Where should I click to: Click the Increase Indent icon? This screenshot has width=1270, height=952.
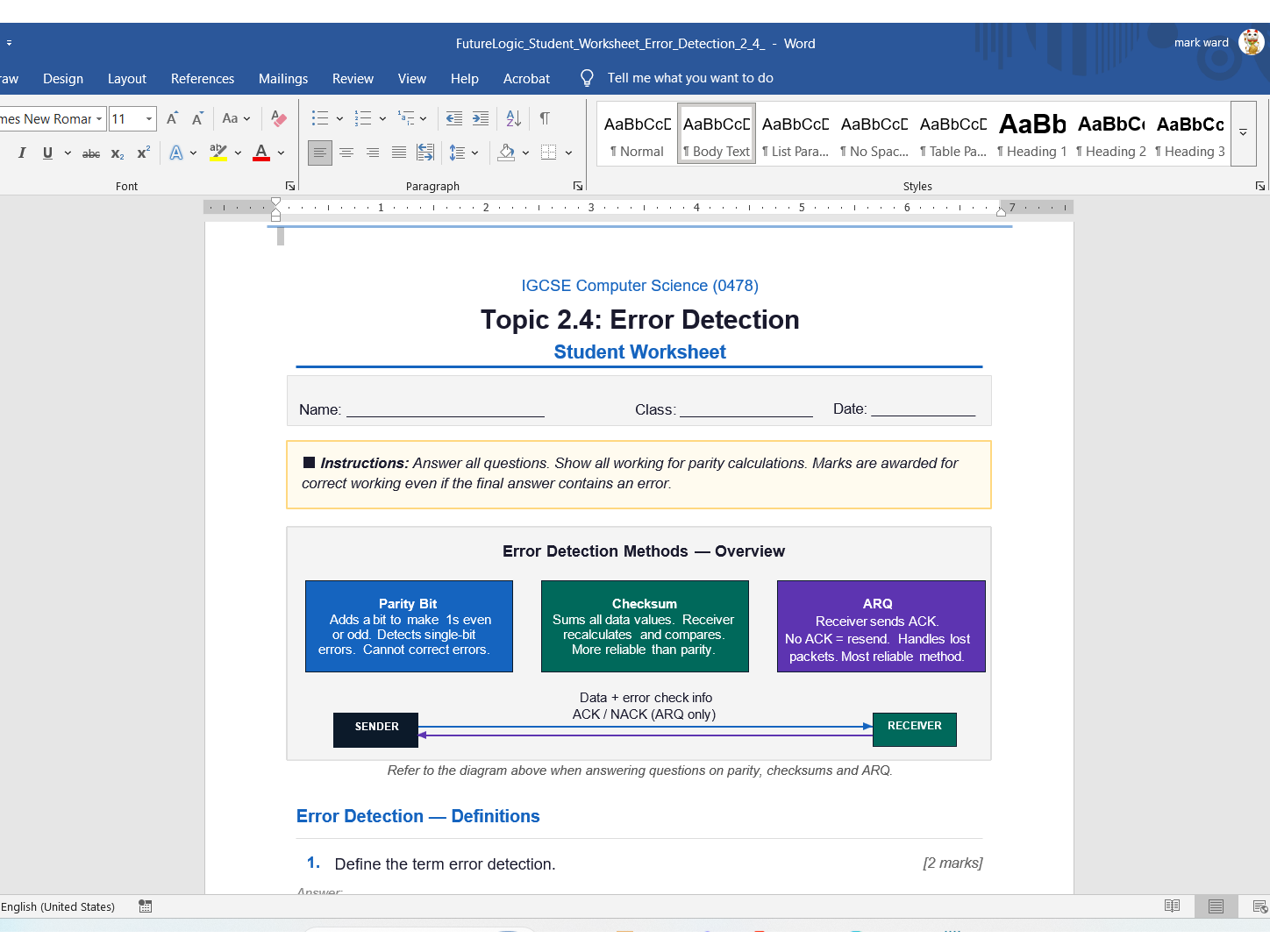481,118
